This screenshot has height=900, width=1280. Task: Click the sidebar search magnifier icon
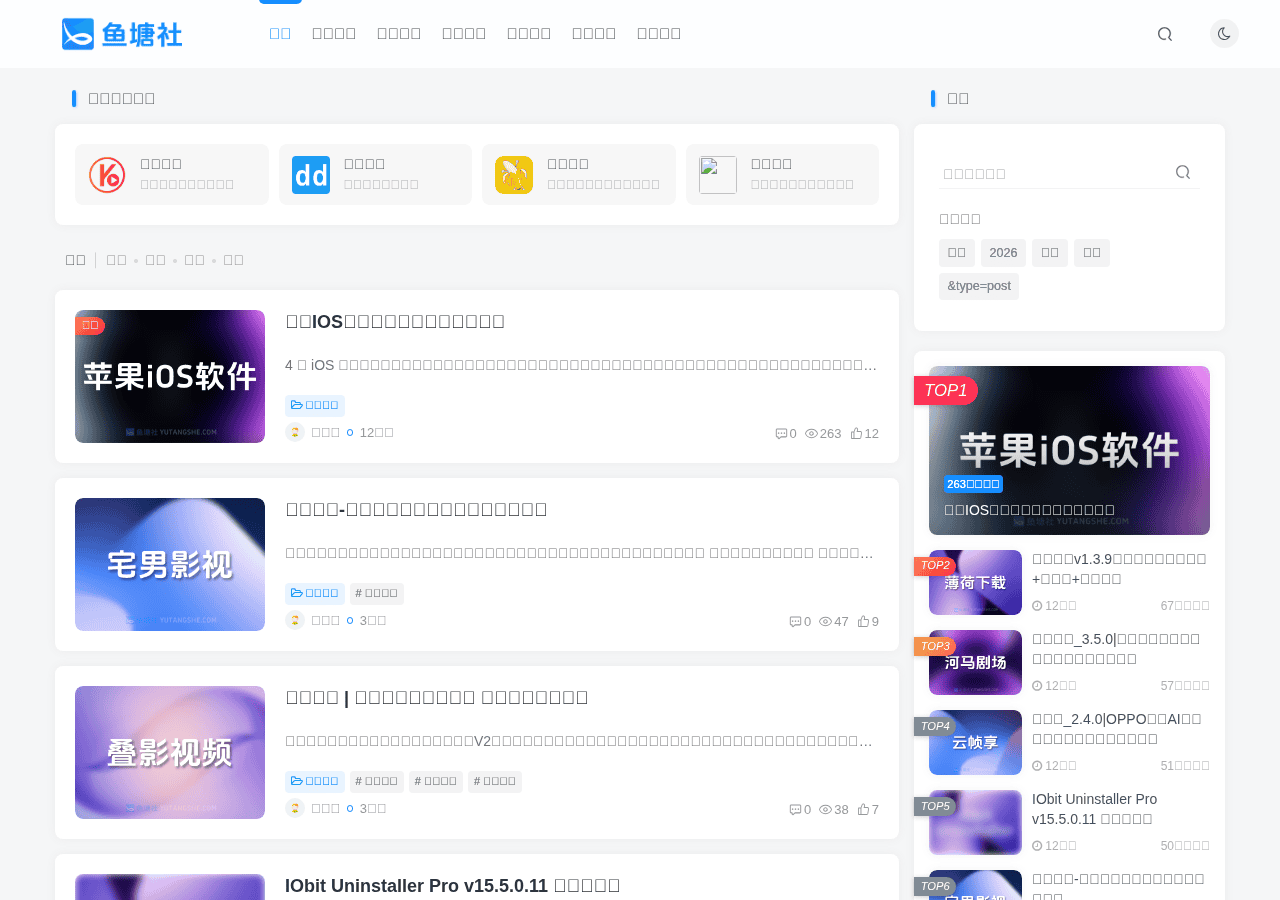(x=1183, y=172)
